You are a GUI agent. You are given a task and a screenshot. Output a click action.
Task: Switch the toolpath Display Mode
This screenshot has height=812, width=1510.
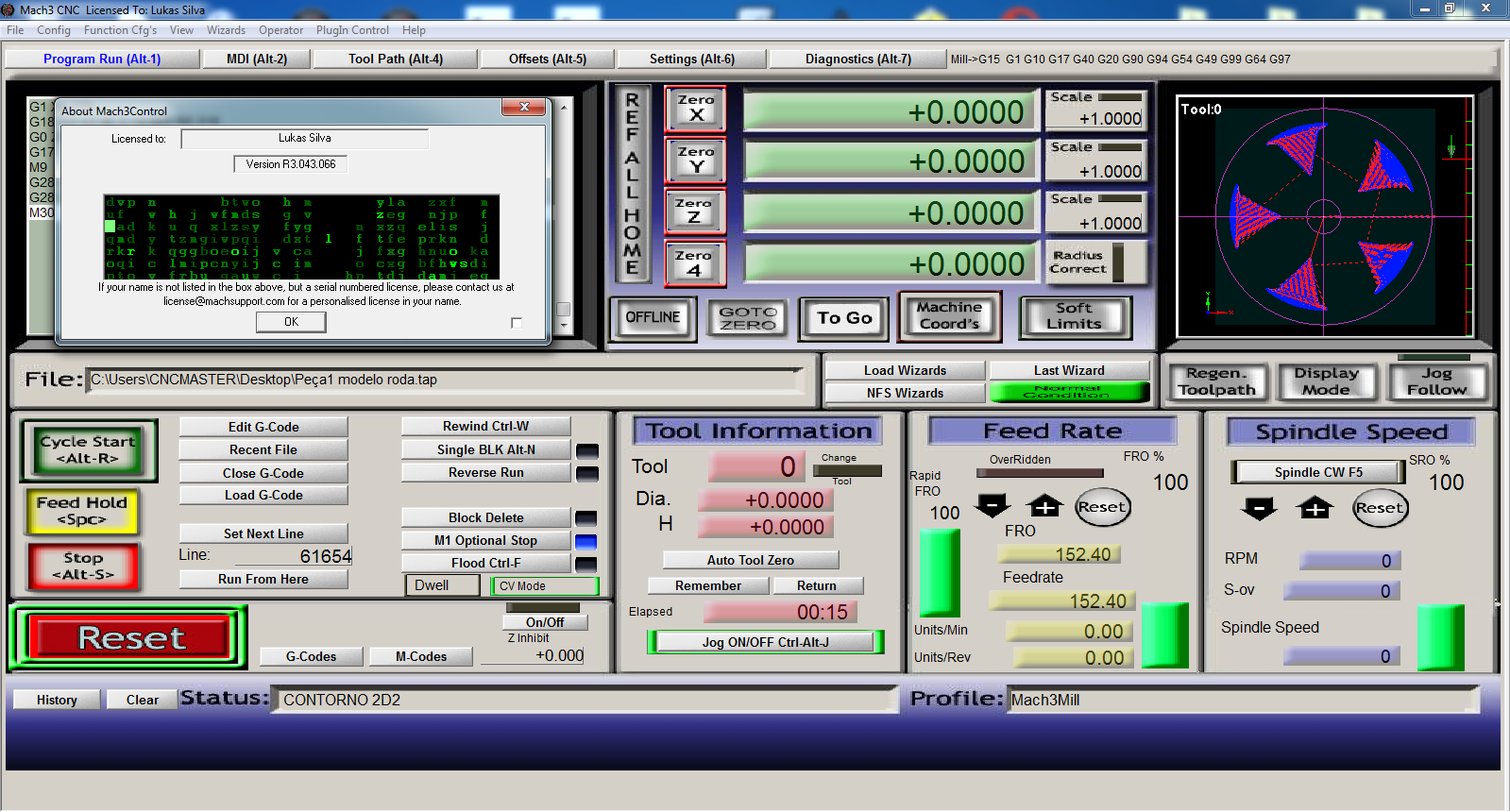[1327, 381]
